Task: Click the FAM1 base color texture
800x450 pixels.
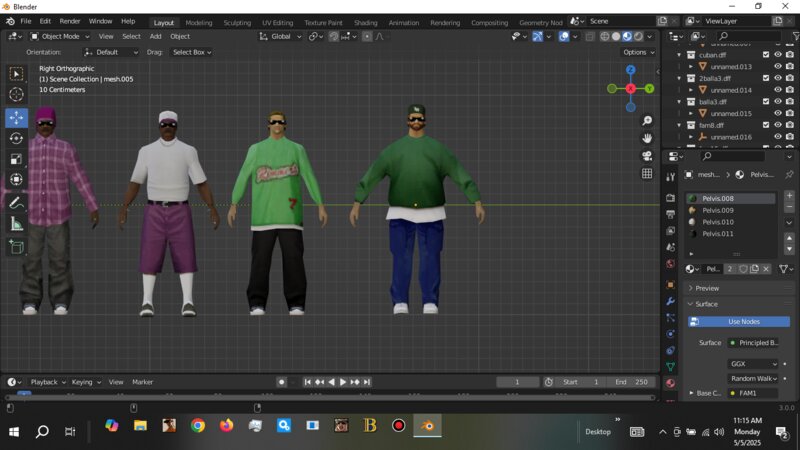Action: tap(753, 393)
